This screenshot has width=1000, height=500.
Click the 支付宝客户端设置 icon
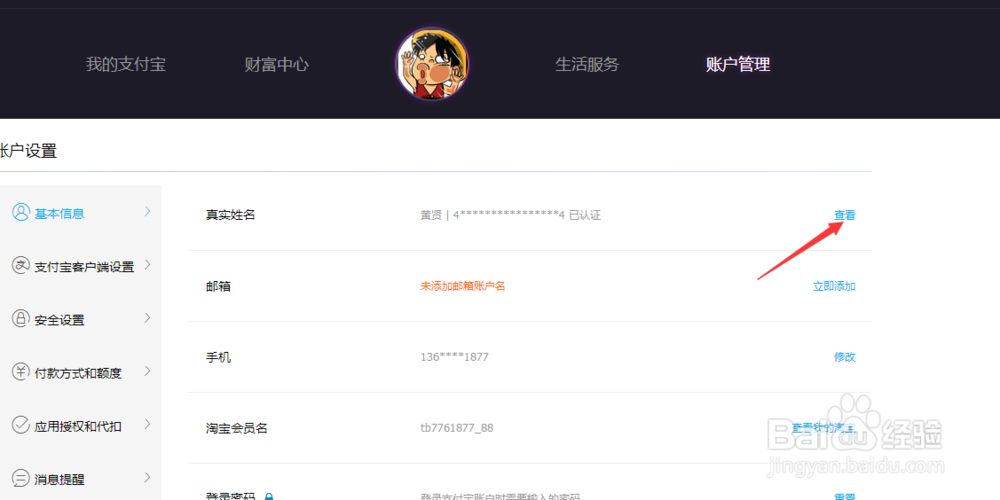click(x=21, y=265)
